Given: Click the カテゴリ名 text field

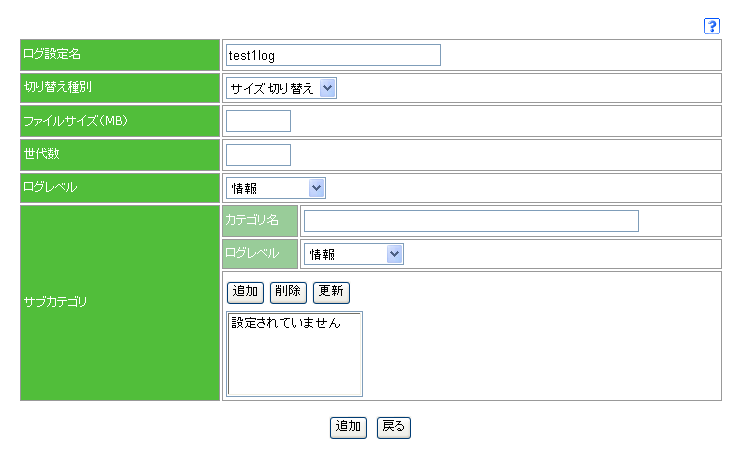Looking at the screenshot, I should click(471, 221).
